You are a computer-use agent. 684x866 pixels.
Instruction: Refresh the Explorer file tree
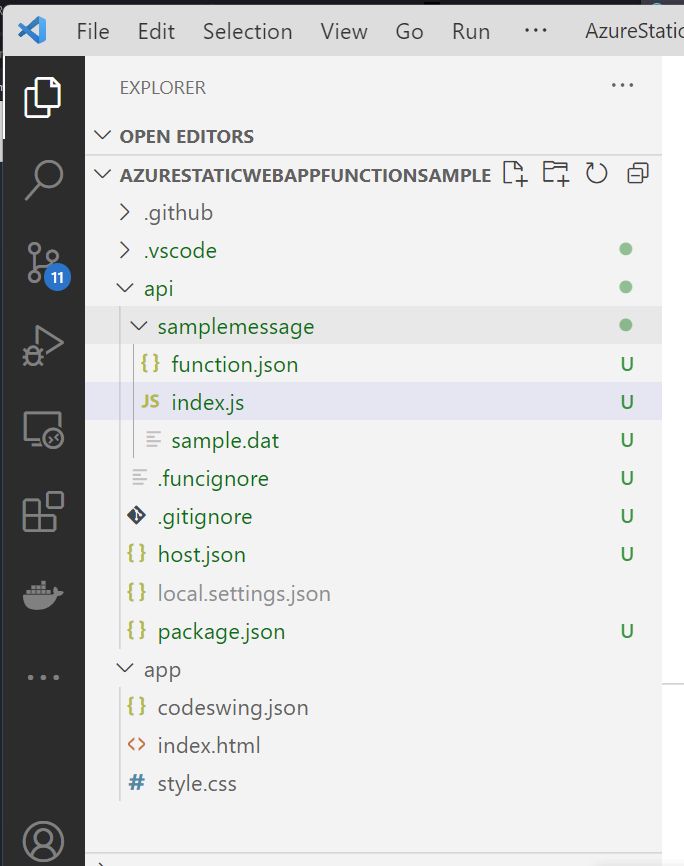(x=597, y=173)
